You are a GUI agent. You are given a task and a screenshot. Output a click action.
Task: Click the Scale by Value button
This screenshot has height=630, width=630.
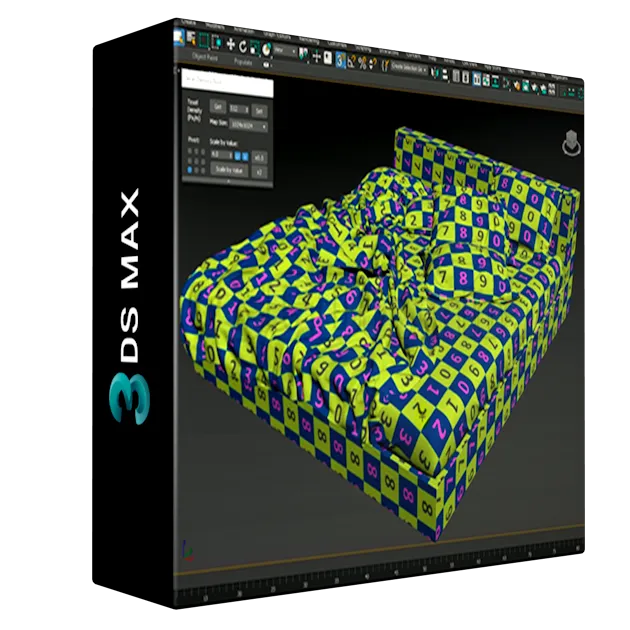(229, 170)
